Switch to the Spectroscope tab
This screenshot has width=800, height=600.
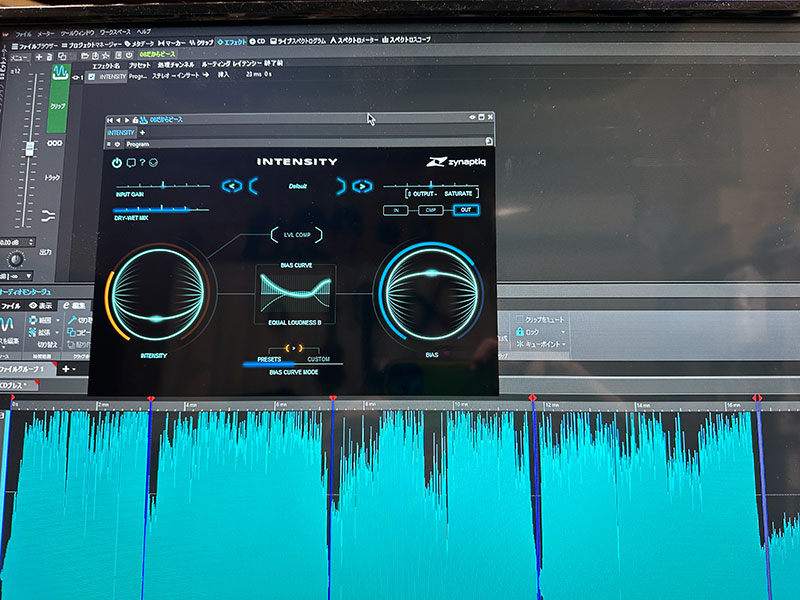(406, 39)
